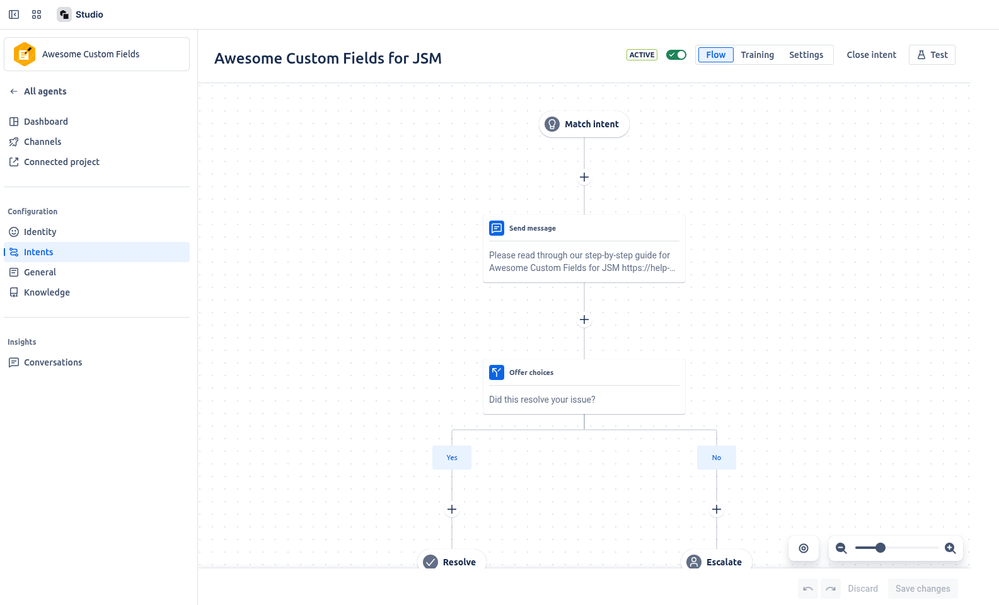Add a step below Match intent
The height and width of the screenshot is (605, 999).
click(x=584, y=177)
